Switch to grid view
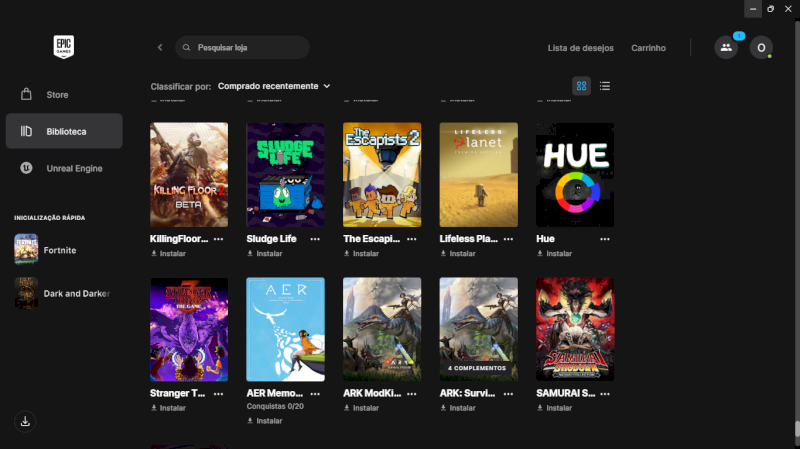This screenshot has width=800, height=449. [x=581, y=86]
